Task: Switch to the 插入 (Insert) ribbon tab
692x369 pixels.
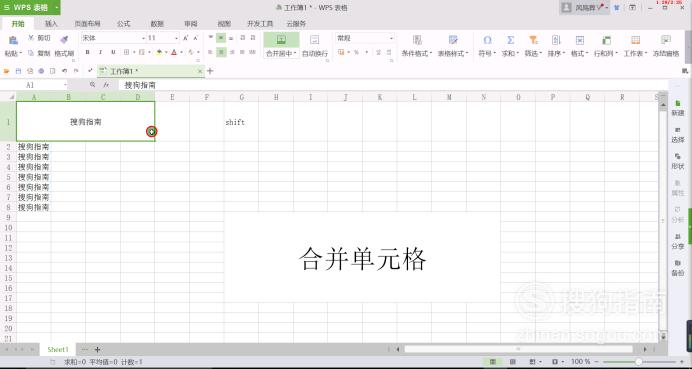Action: tap(51, 24)
